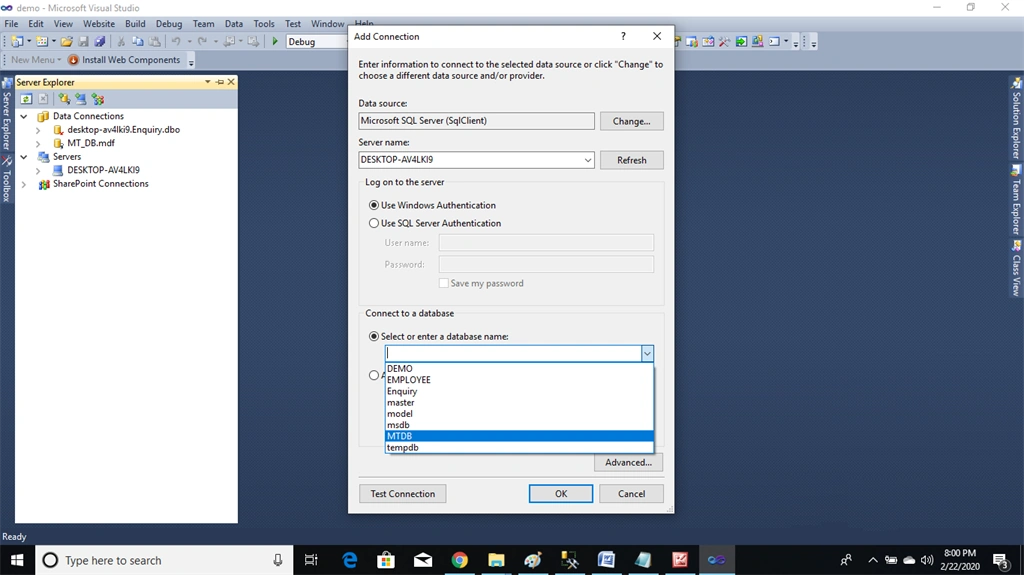Viewport: 1024px width, 575px height.
Task: Open Build menu
Action: tap(135, 24)
